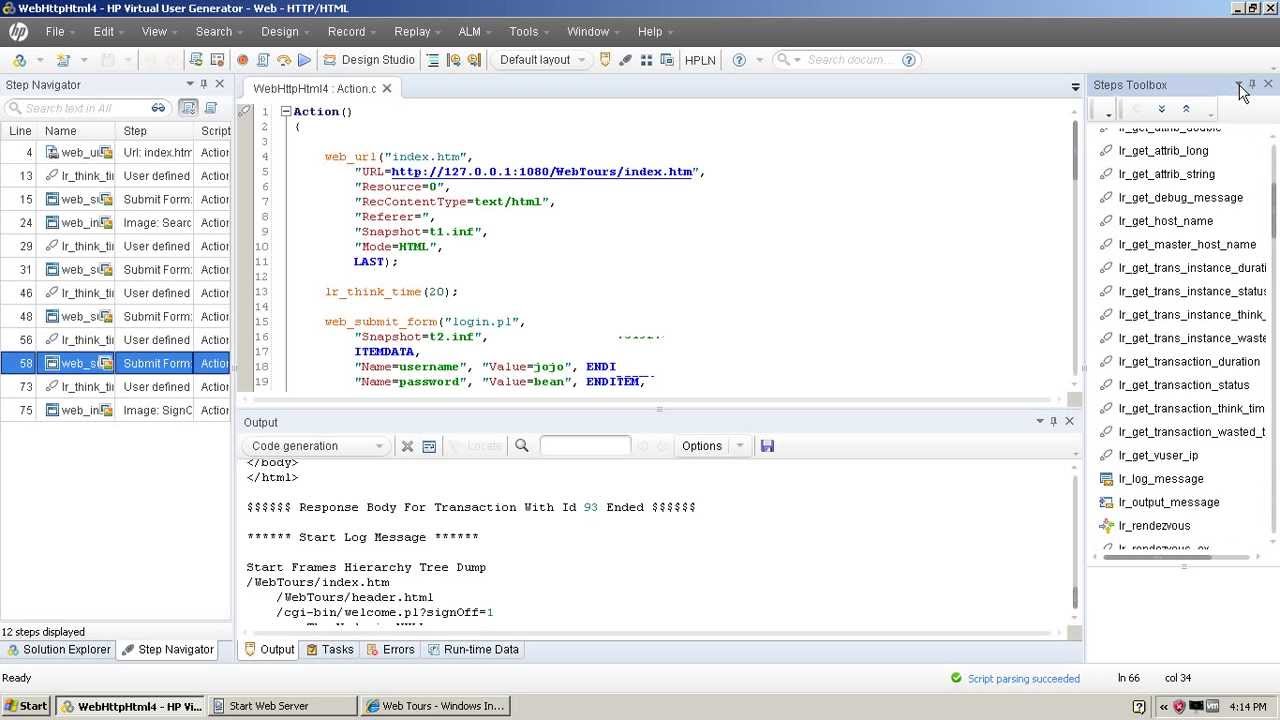The height and width of the screenshot is (720, 1280).
Task: Select the Output bottom tab
Action: coord(269,650)
